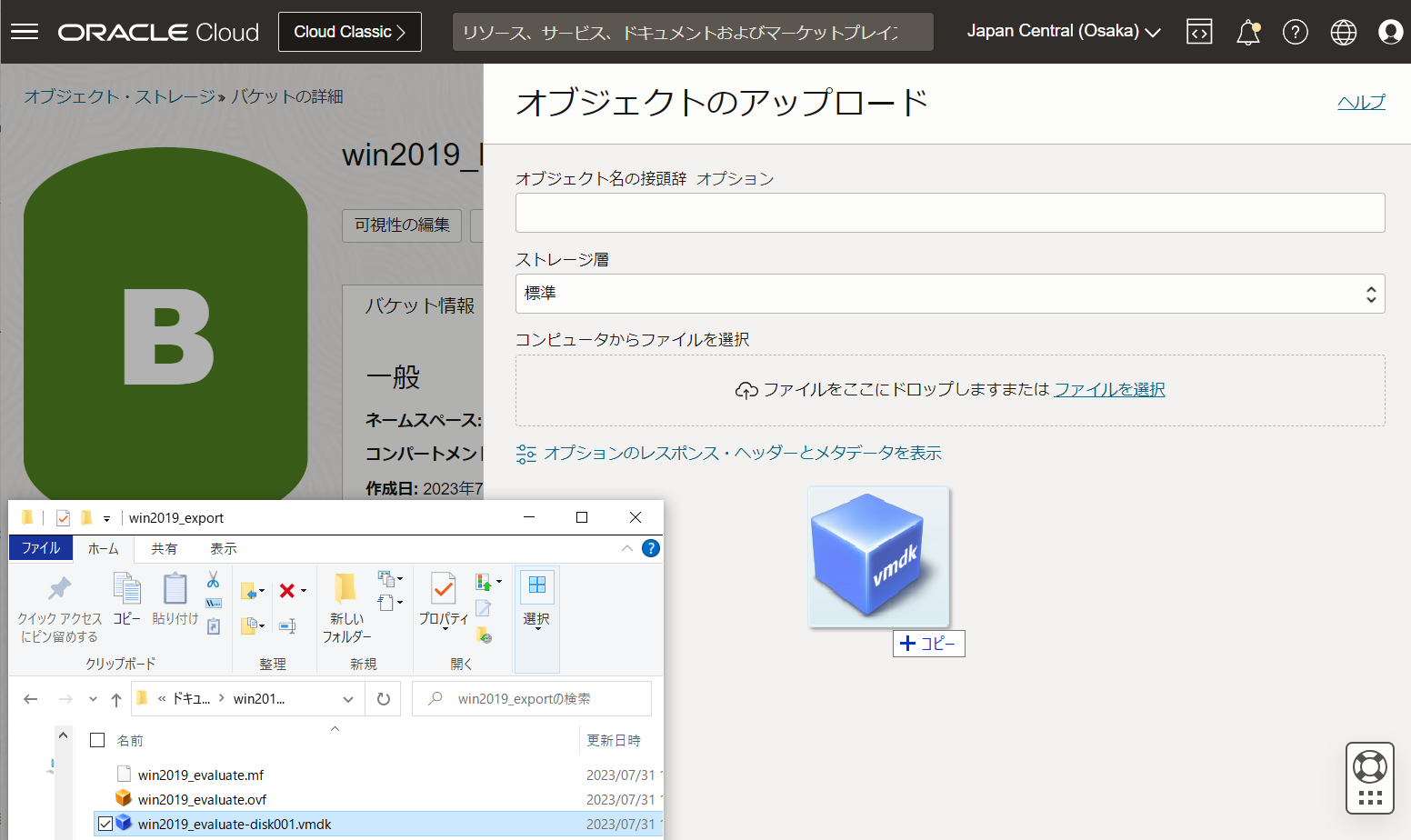Click the Edit icon in Open group

click(x=484, y=608)
